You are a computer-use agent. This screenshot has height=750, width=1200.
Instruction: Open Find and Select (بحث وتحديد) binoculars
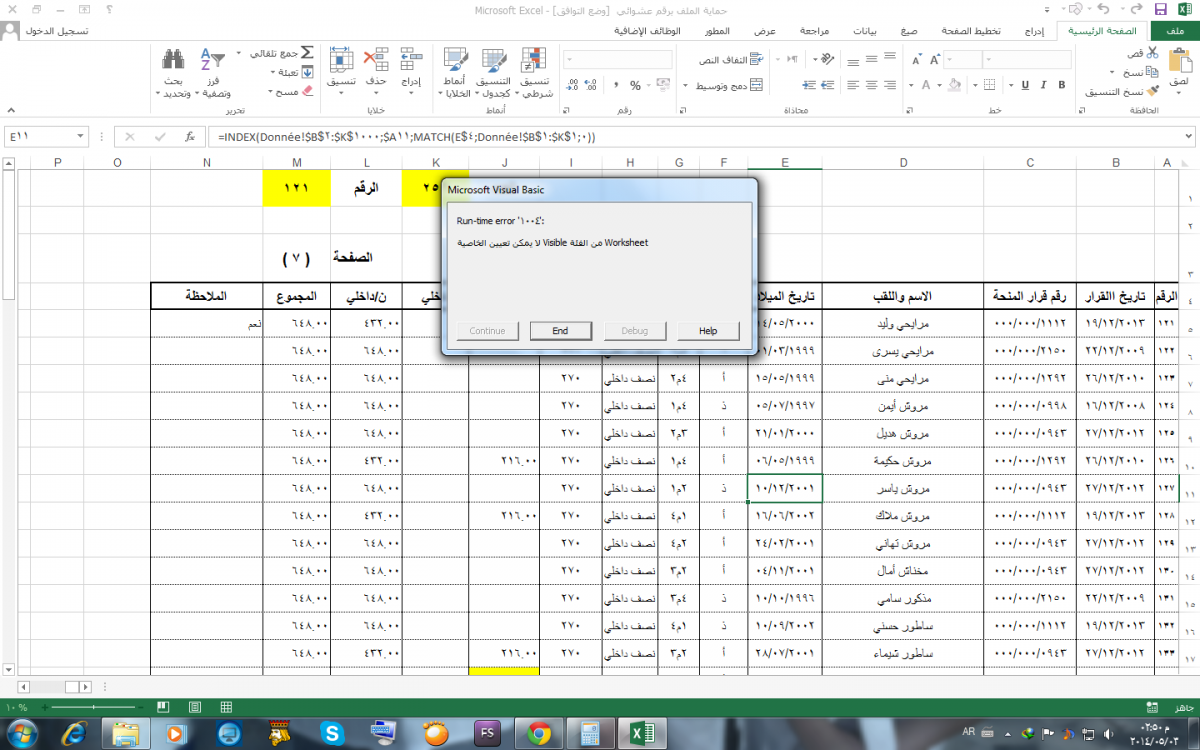(173, 72)
